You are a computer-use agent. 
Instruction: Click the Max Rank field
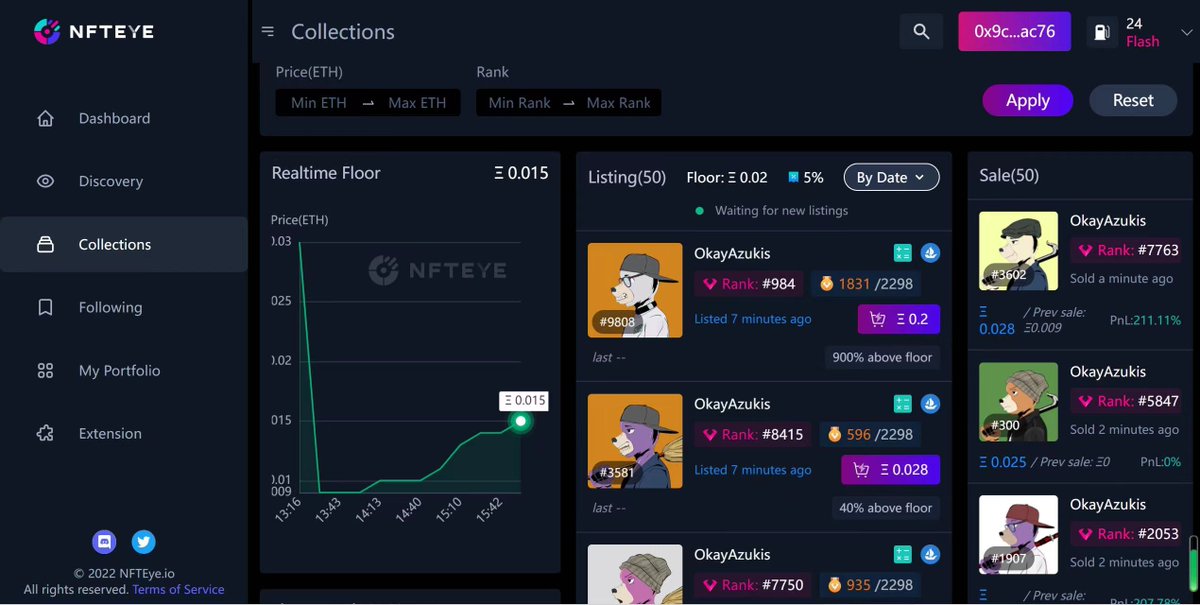(x=619, y=103)
